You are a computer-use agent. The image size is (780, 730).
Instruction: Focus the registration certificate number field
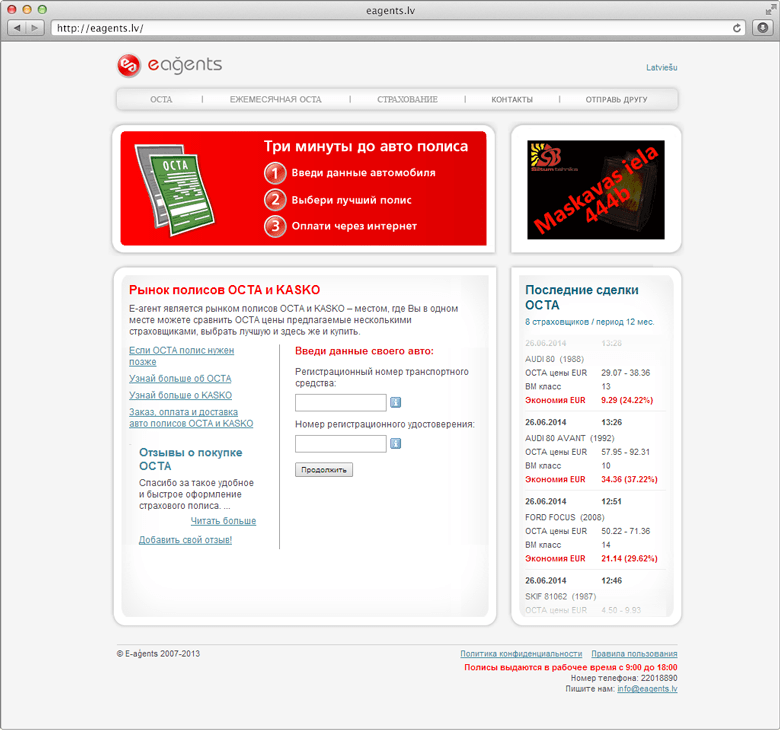pos(340,444)
